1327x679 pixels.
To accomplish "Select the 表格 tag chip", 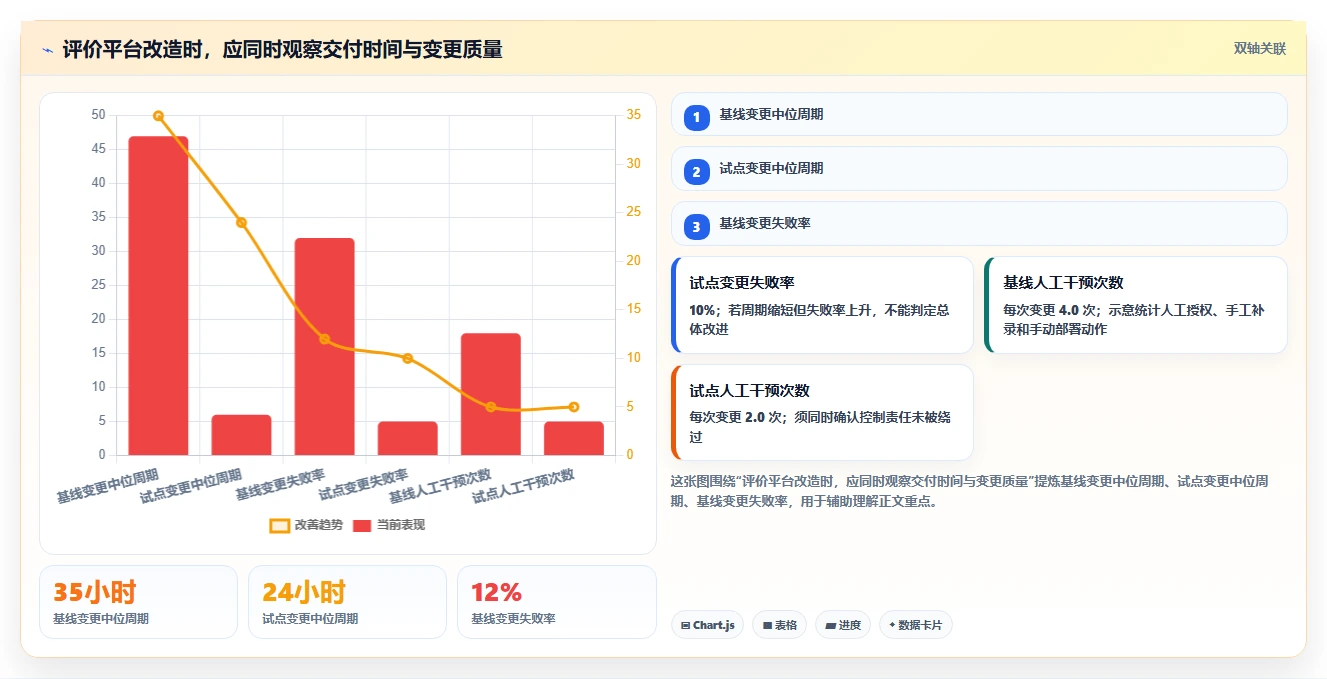I will [x=779, y=625].
